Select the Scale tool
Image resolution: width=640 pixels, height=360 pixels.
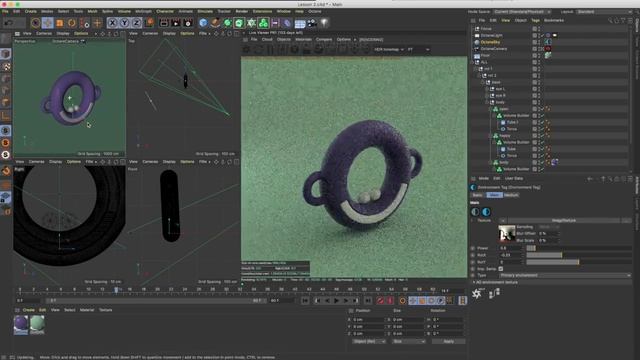pyautogui.click(x=60, y=23)
